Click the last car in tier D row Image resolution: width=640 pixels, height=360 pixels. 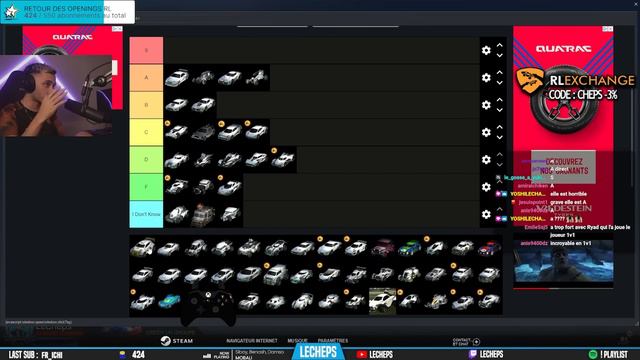click(283, 160)
